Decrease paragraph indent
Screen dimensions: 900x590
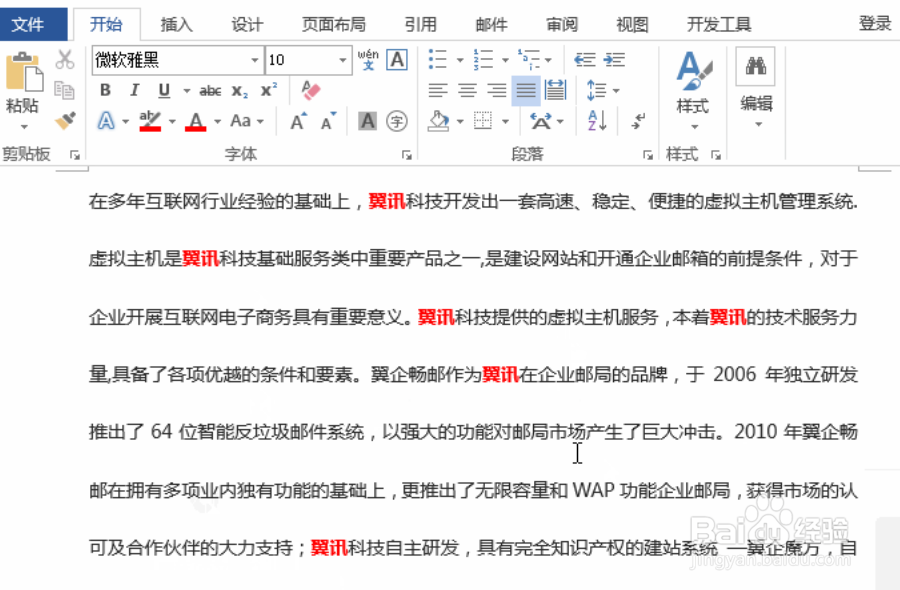point(585,60)
